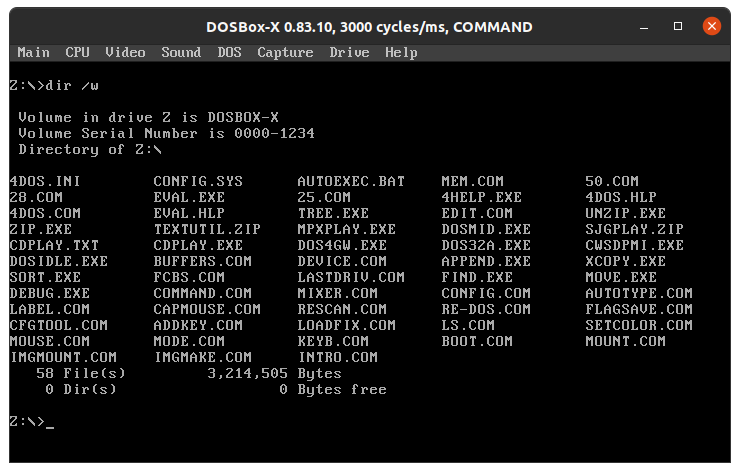
Task: Click the MOUNT.COM file name
Action: 626,342
